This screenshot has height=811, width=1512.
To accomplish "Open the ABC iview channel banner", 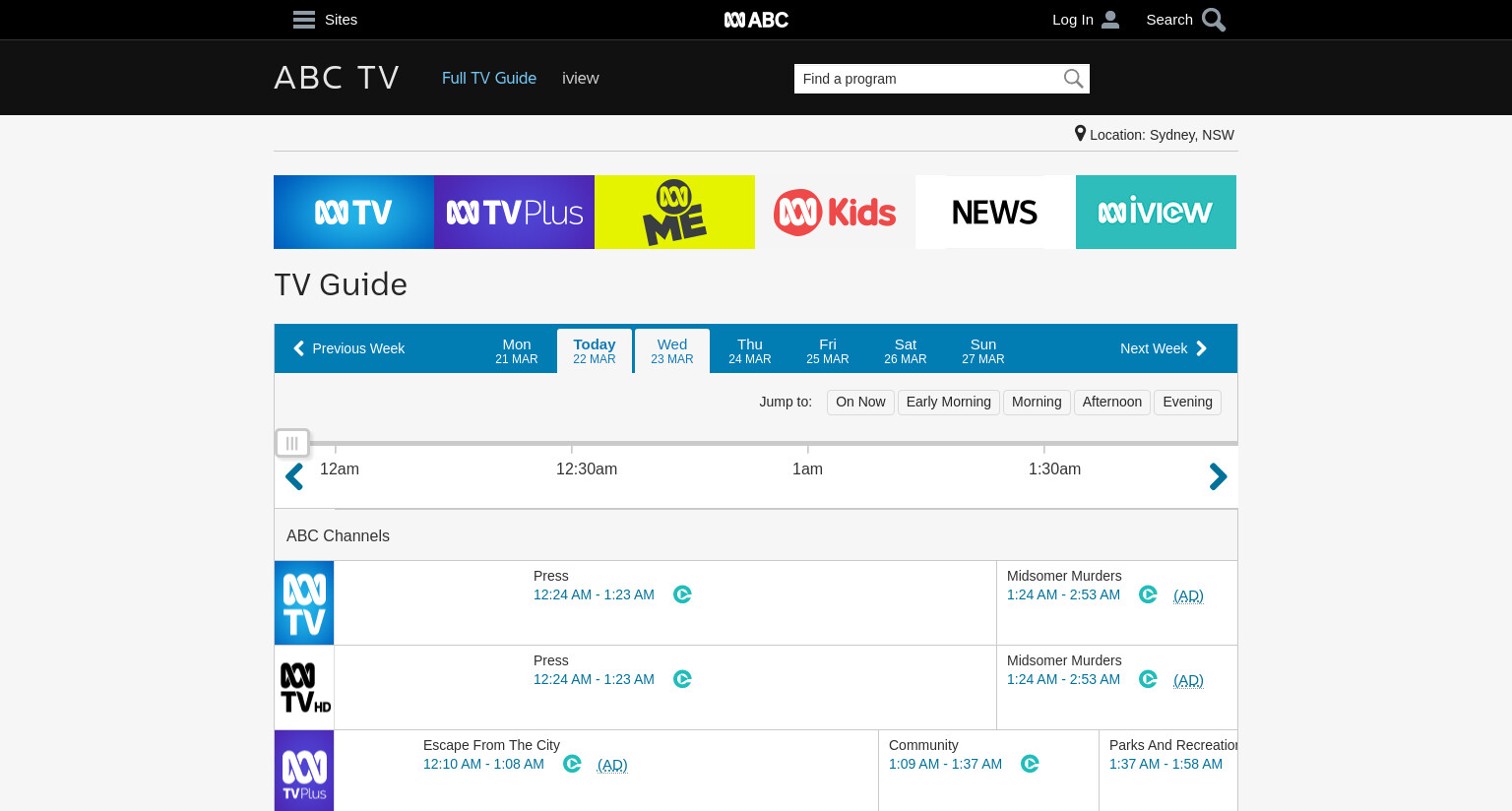I will [1156, 212].
